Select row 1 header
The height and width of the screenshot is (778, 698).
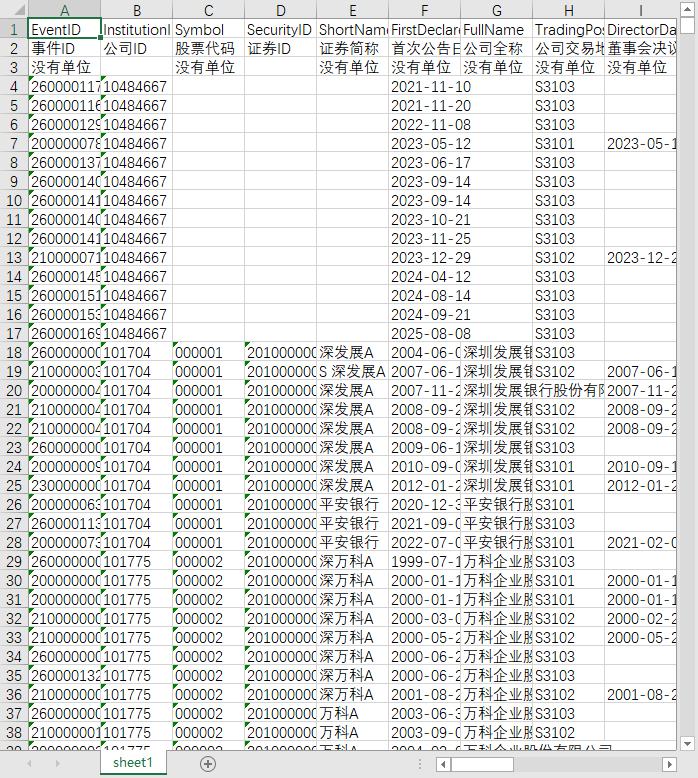click(x=14, y=29)
